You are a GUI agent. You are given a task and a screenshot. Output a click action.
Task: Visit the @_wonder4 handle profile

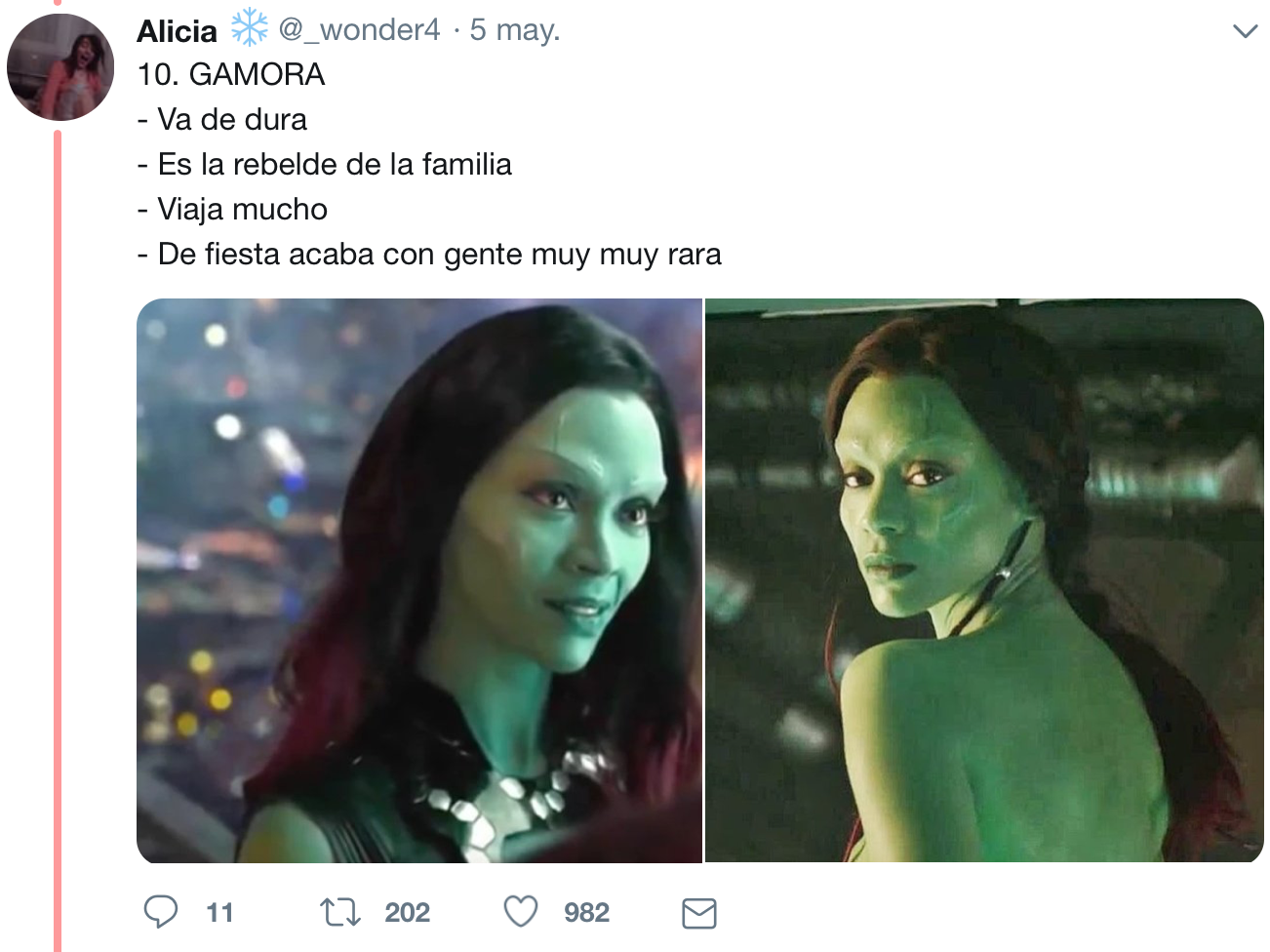(x=359, y=29)
